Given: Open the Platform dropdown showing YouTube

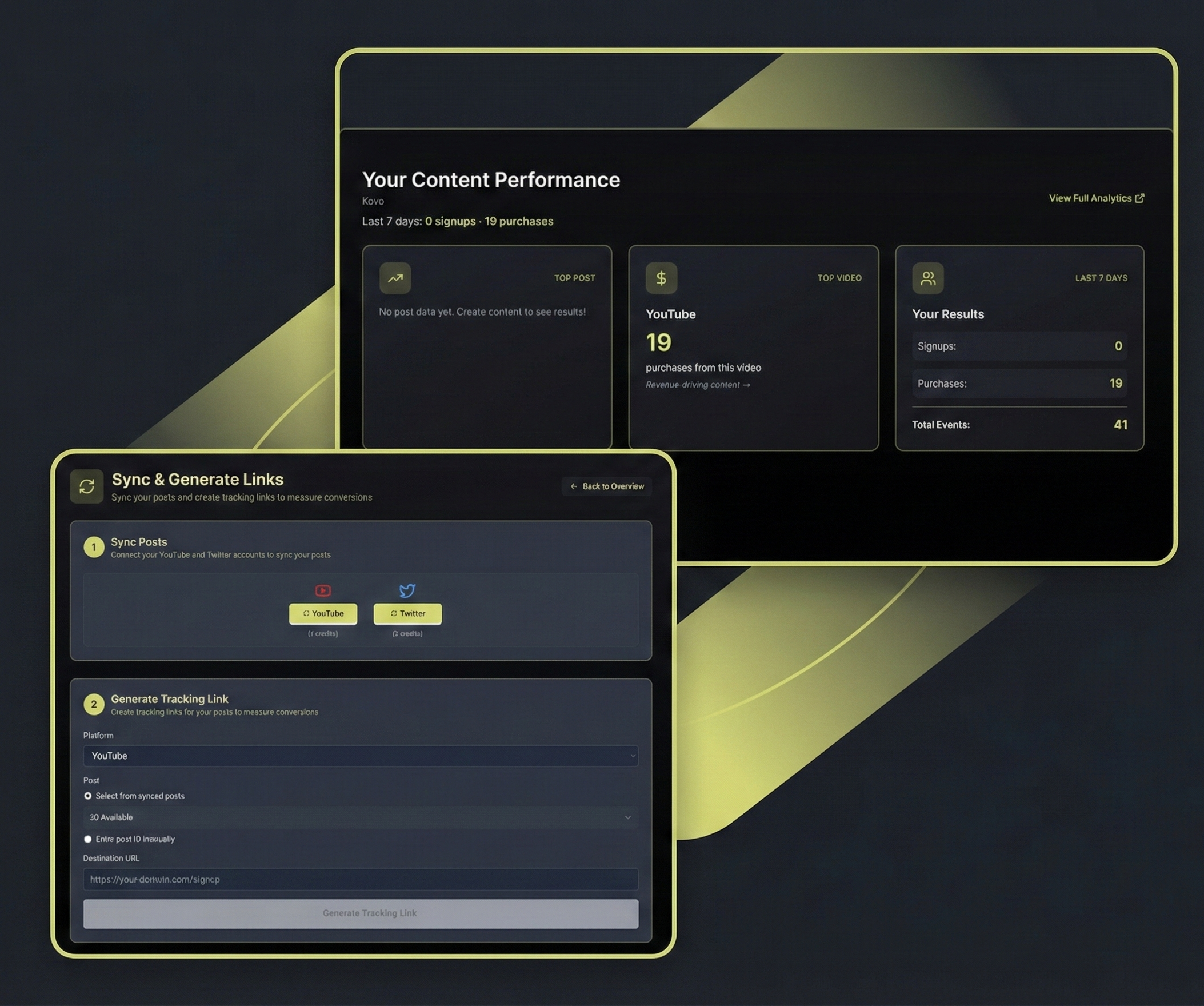Looking at the screenshot, I should click(x=360, y=756).
